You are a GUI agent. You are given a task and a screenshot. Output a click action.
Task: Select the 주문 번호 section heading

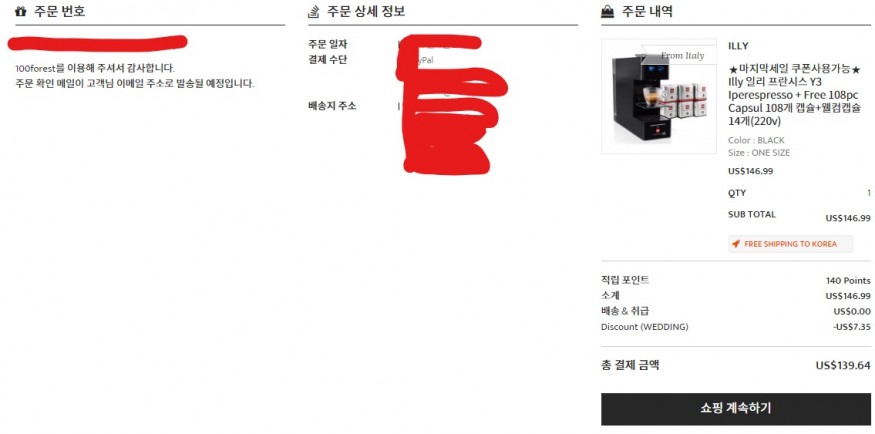pos(60,11)
